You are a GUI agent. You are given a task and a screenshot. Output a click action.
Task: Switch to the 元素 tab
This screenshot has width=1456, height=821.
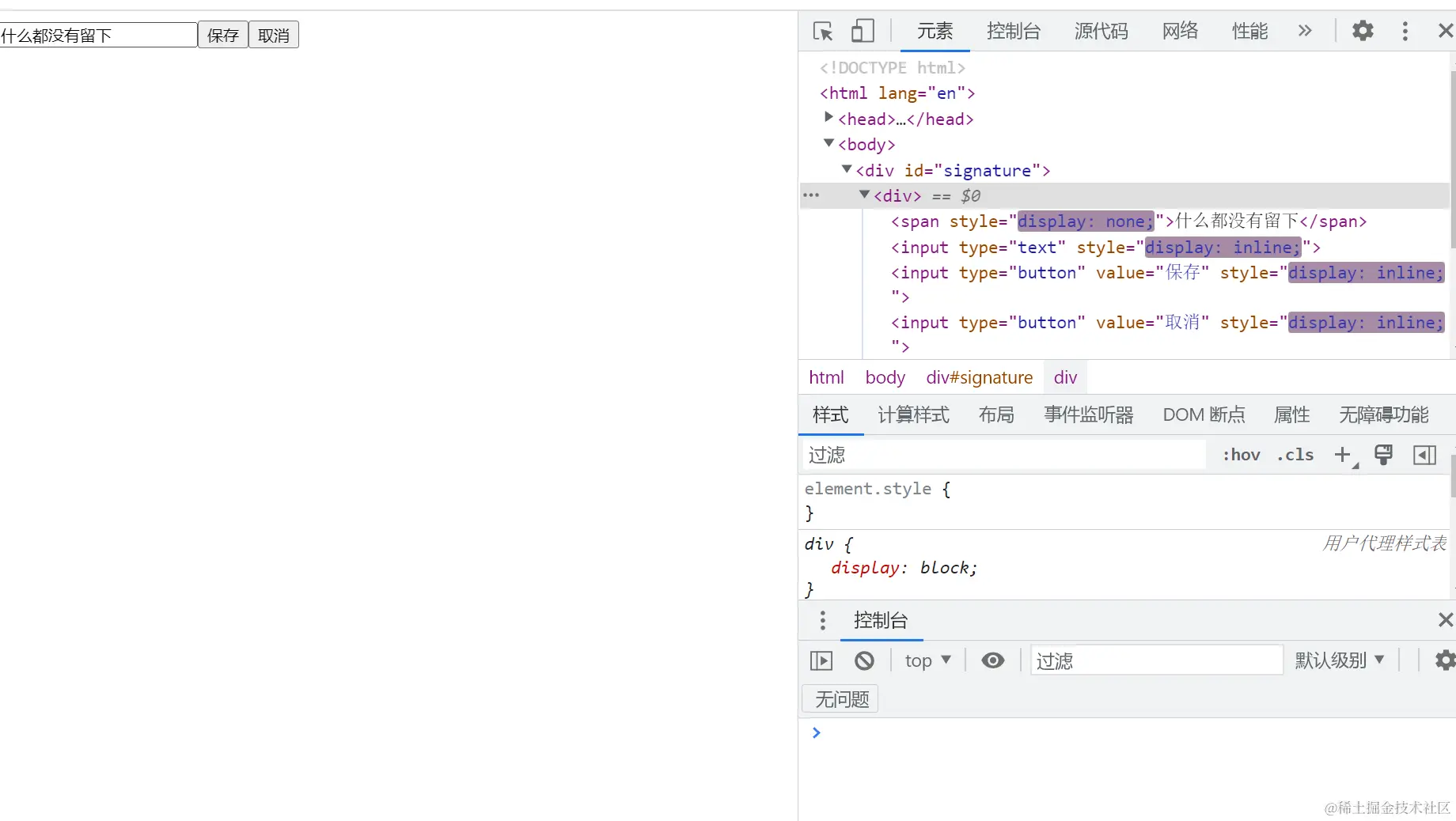pos(935,31)
